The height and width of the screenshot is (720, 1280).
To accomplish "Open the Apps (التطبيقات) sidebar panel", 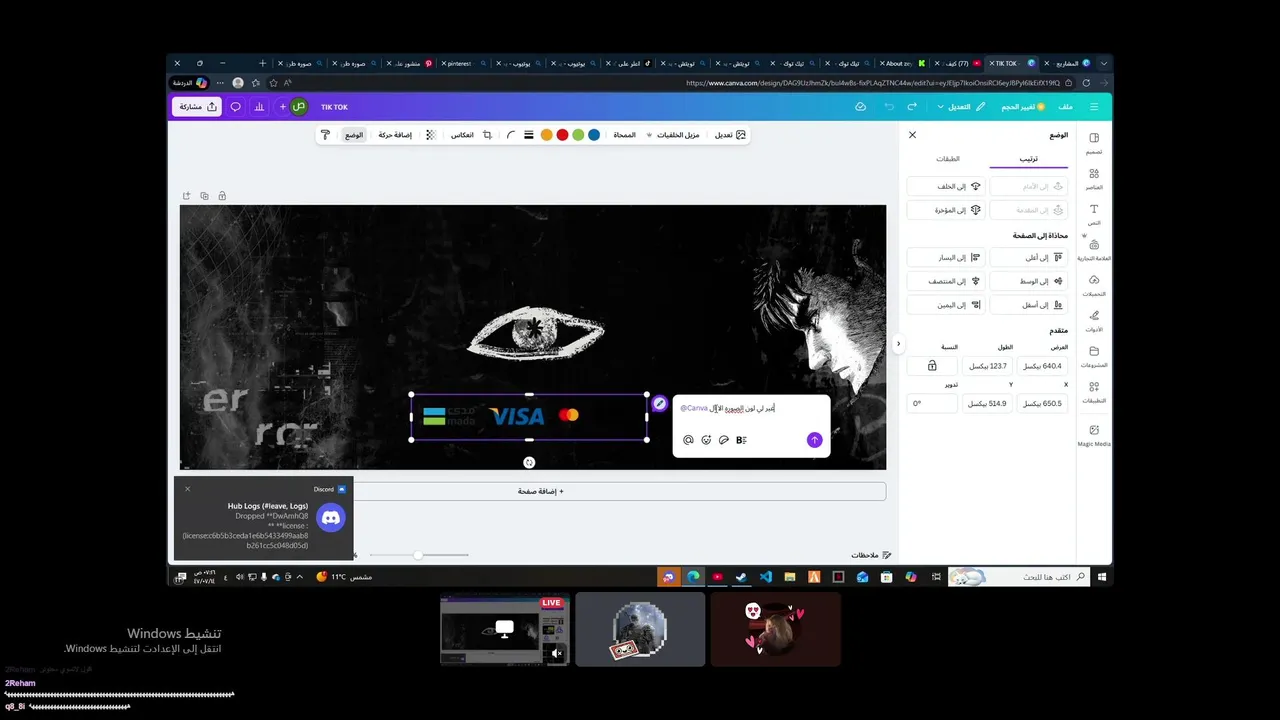I will pyautogui.click(x=1094, y=392).
